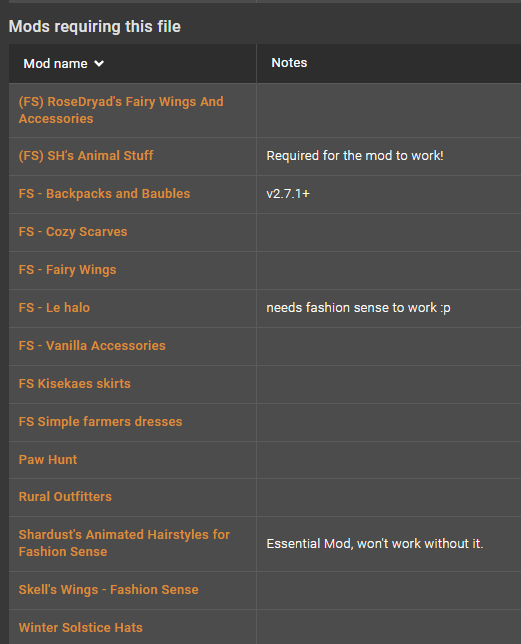Click the 'Required for the mod to work!' note

355,156
